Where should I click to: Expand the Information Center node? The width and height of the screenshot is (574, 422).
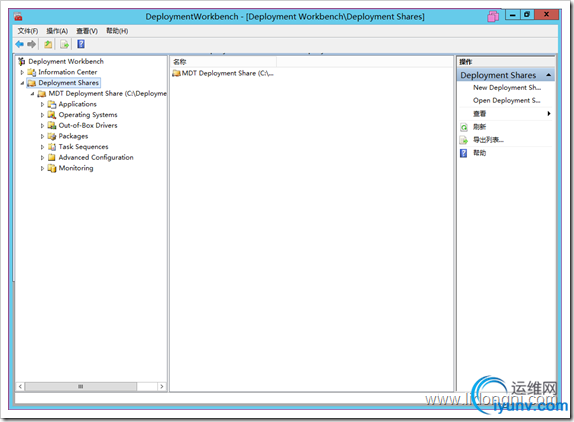pyautogui.click(x=22, y=72)
